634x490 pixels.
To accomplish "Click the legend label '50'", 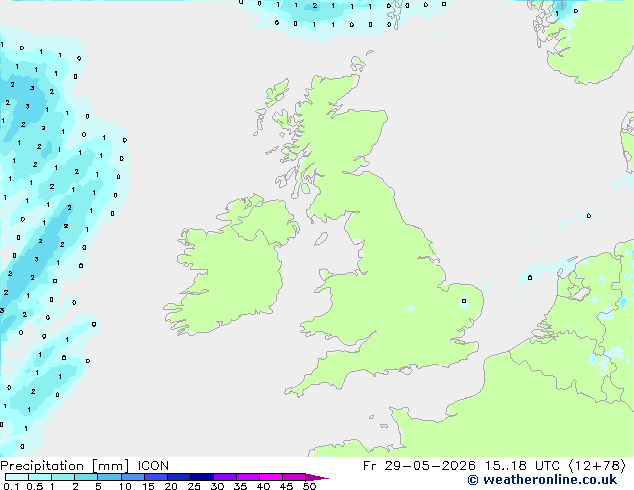I will tap(309, 486).
